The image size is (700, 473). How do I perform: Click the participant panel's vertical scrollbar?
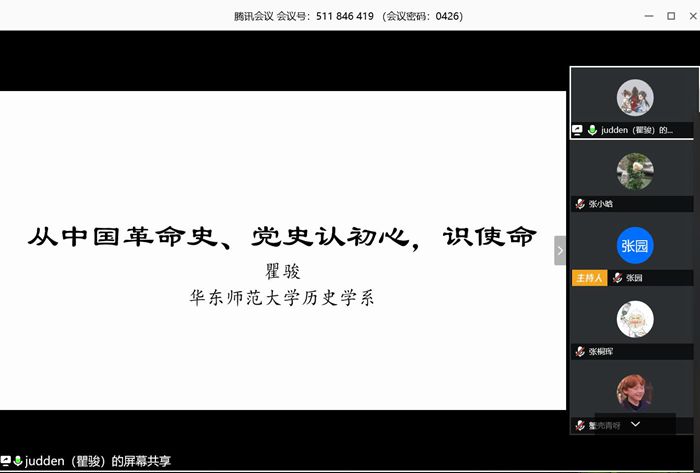point(697,89)
